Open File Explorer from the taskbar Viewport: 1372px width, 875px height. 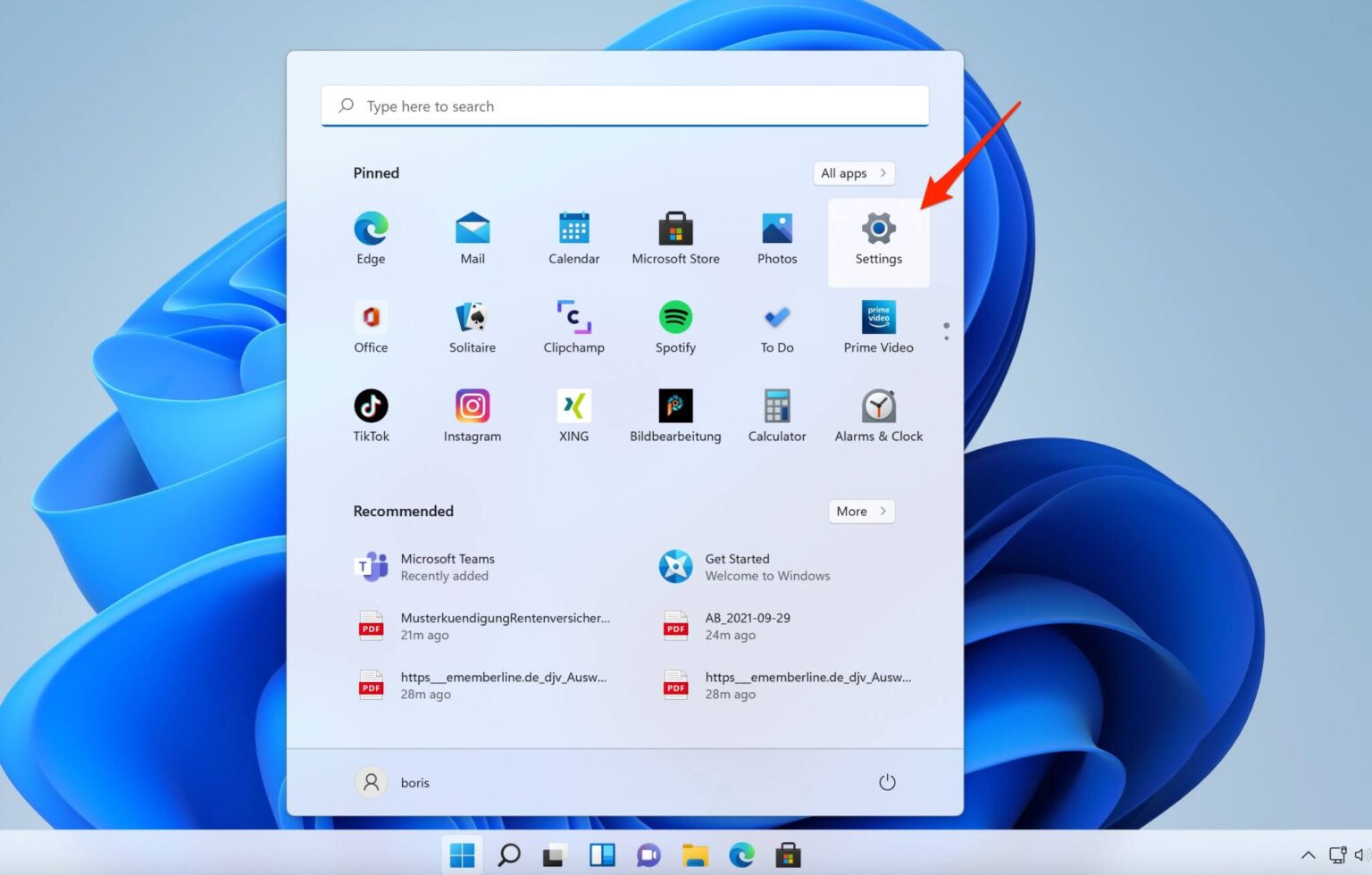695,854
